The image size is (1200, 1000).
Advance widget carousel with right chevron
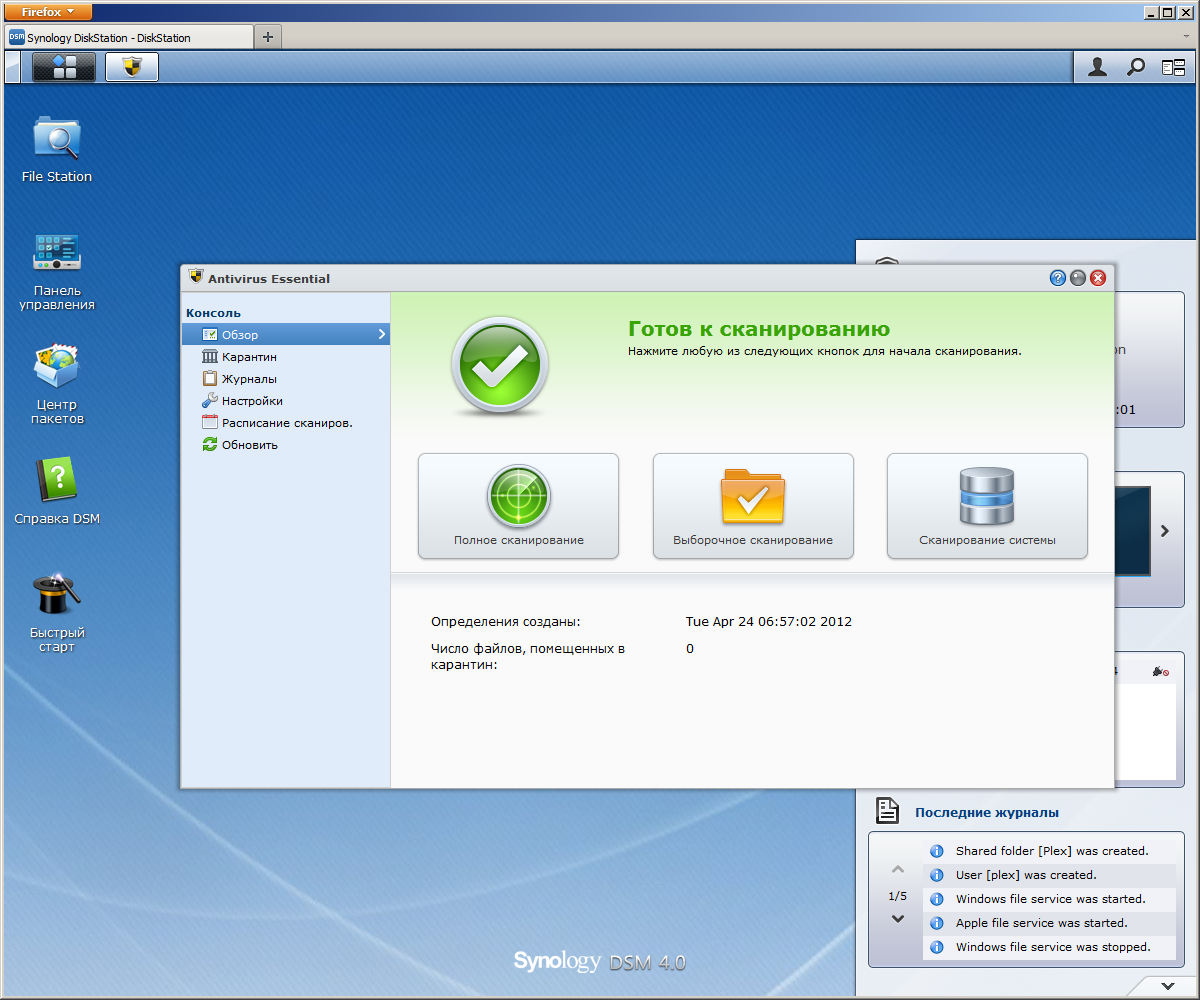pyautogui.click(x=1165, y=531)
